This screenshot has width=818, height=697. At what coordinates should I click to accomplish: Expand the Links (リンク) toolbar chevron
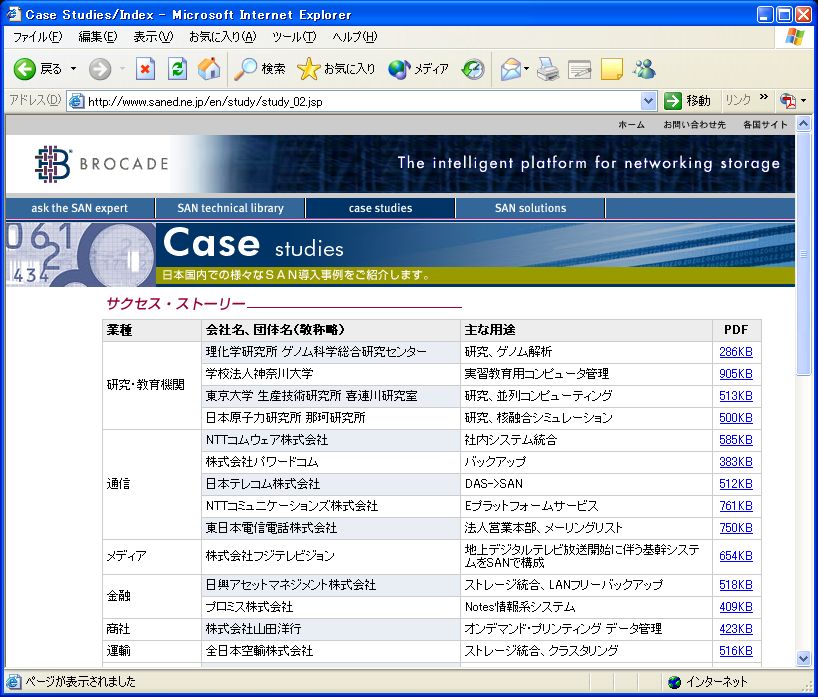tap(764, 97)
